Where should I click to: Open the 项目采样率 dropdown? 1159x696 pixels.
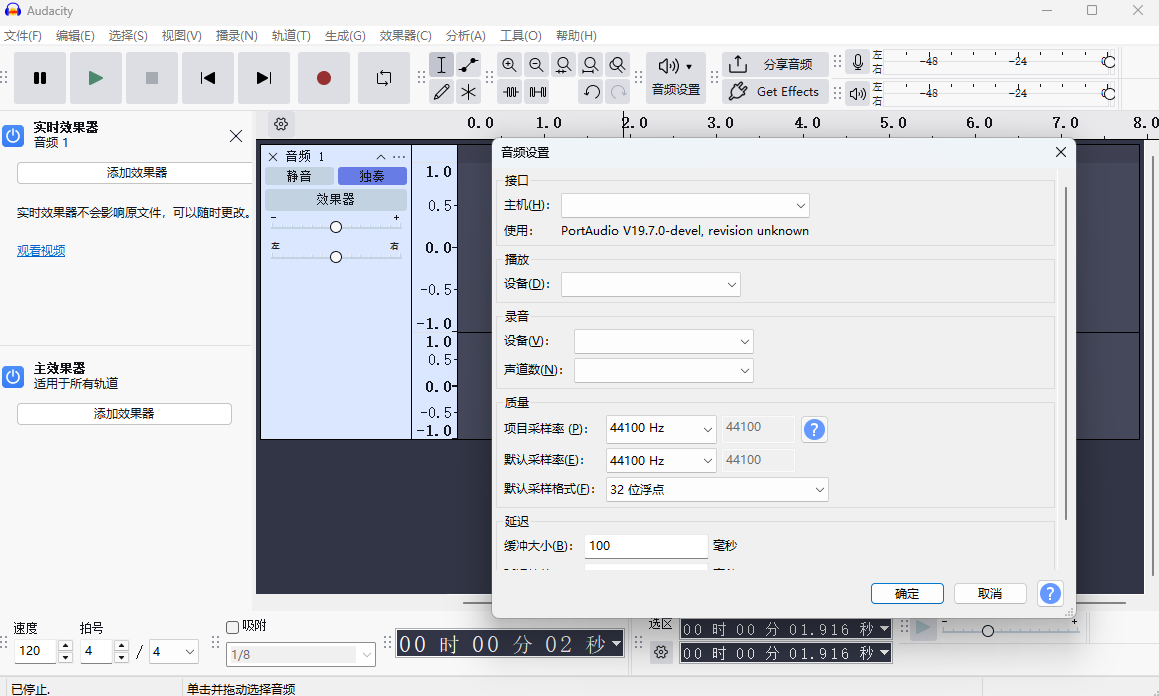click(661, 428)
